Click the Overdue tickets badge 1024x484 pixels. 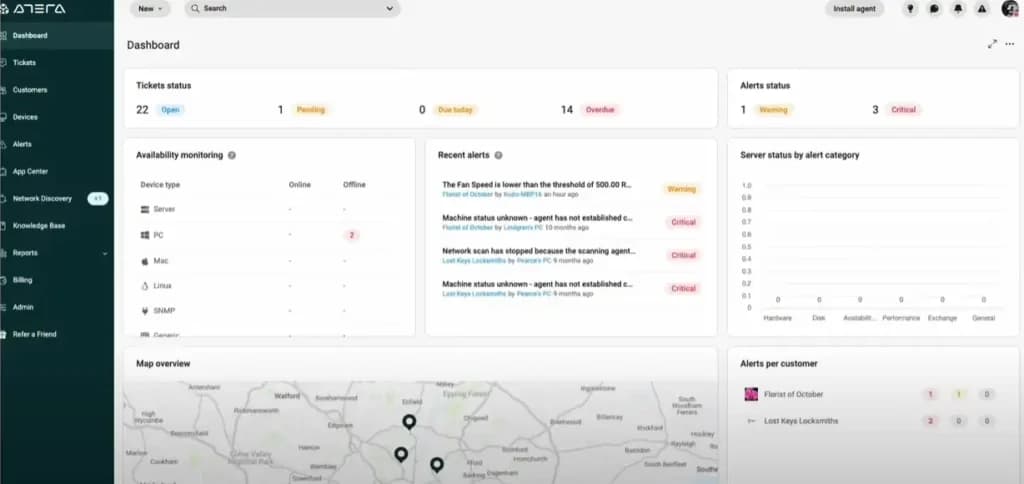[x=600, y=110]
